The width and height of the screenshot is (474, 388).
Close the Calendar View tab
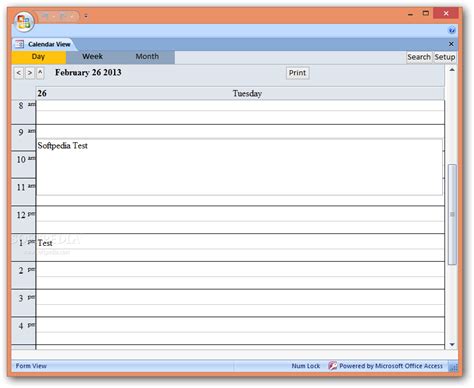click(x=451, y=44)
